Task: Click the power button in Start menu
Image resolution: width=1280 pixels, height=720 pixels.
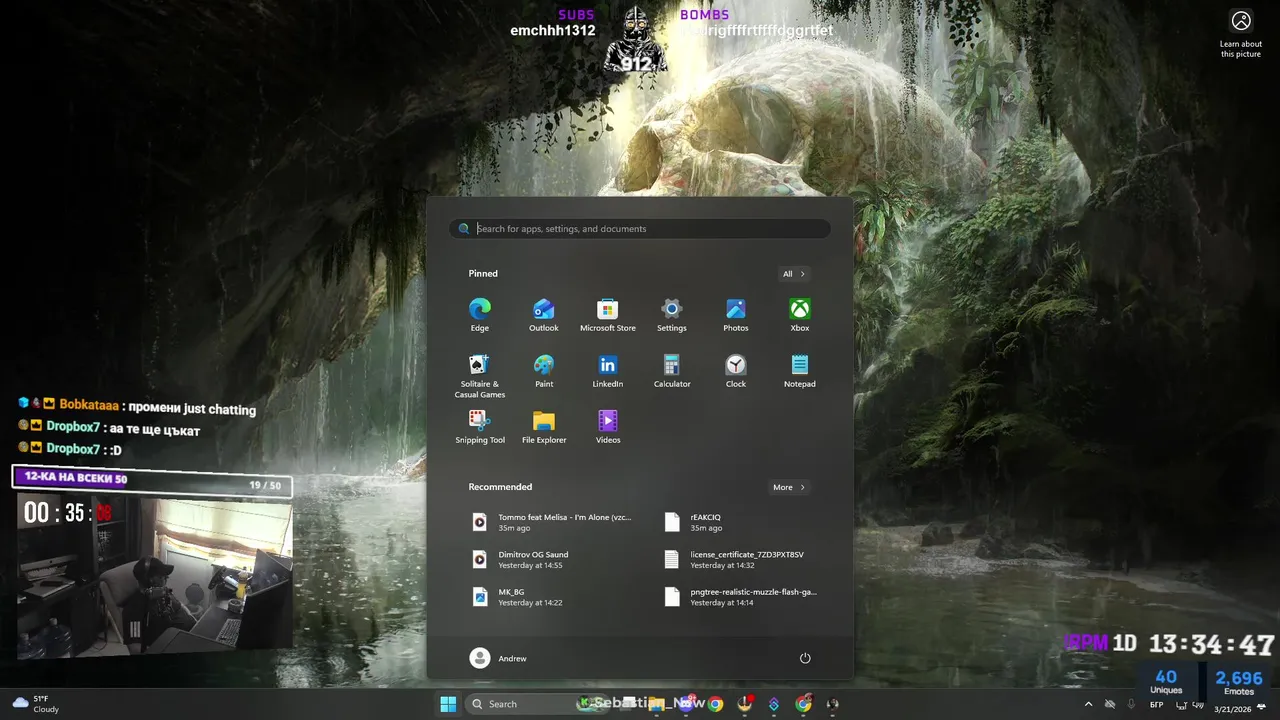Action: pos(805,658)
